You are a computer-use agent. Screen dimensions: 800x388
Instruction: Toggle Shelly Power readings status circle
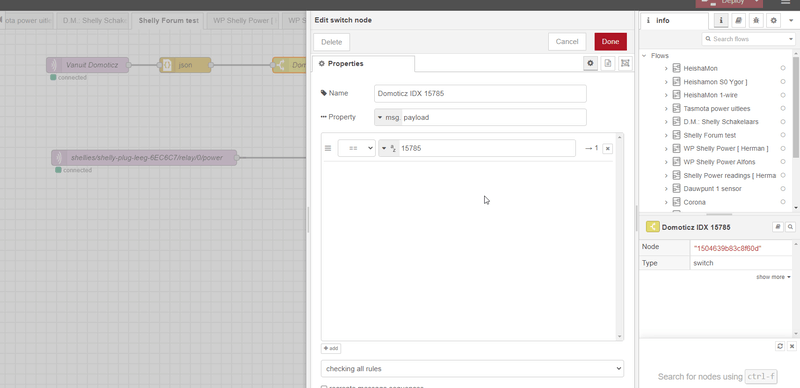click(783, 175)
